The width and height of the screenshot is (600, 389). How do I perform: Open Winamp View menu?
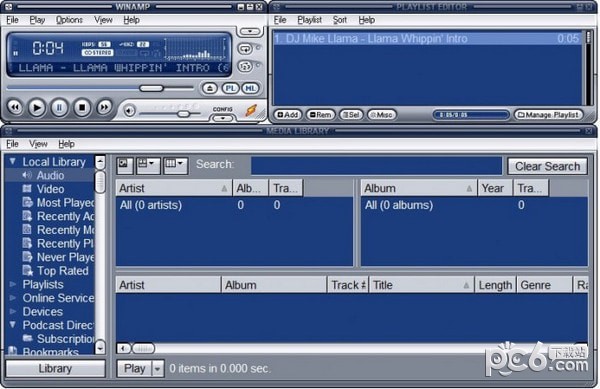pyautogui.click(x=103, y=20)
